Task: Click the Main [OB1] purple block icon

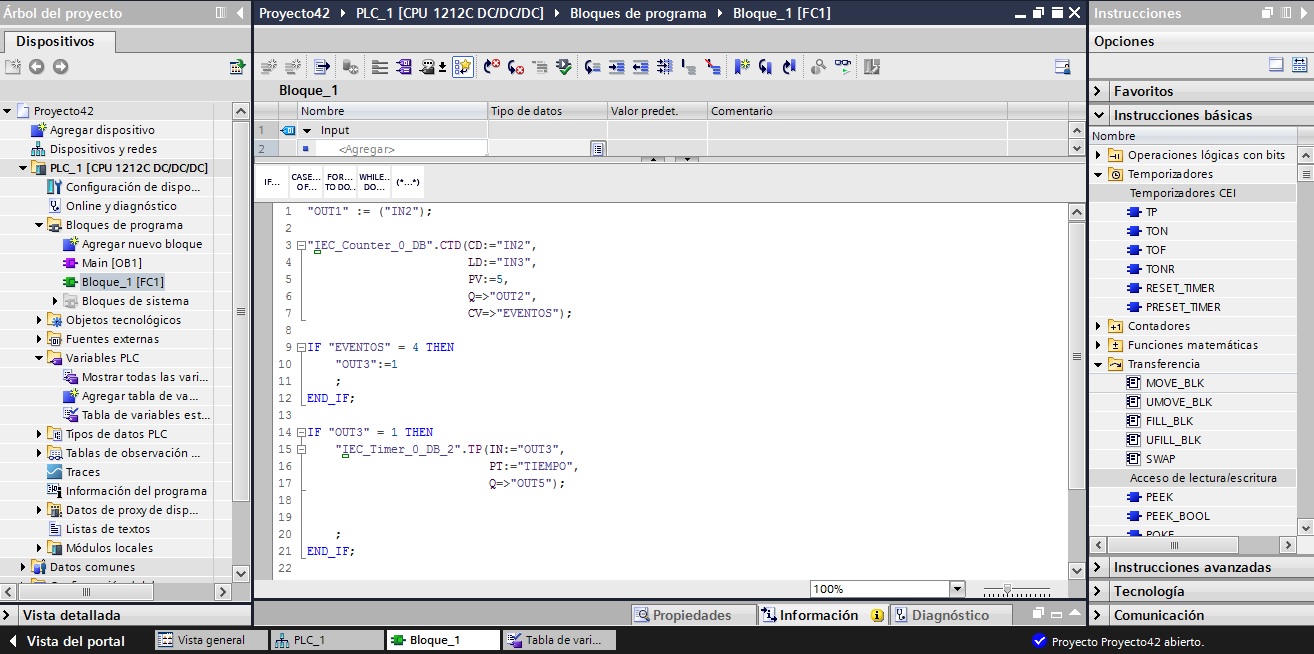Action: click(71, 263)
